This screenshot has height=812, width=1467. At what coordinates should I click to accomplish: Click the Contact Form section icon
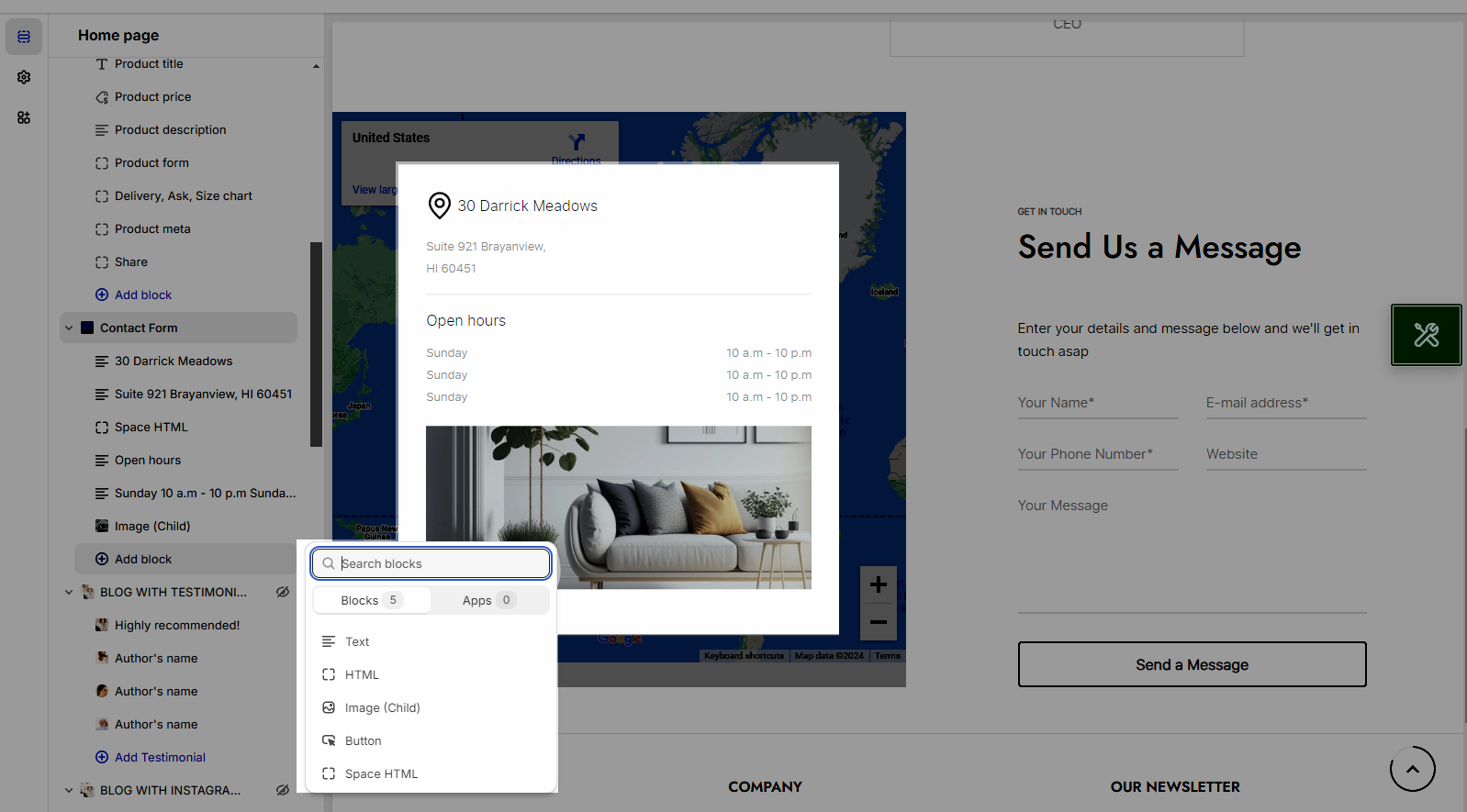click(x=87, y=328)
